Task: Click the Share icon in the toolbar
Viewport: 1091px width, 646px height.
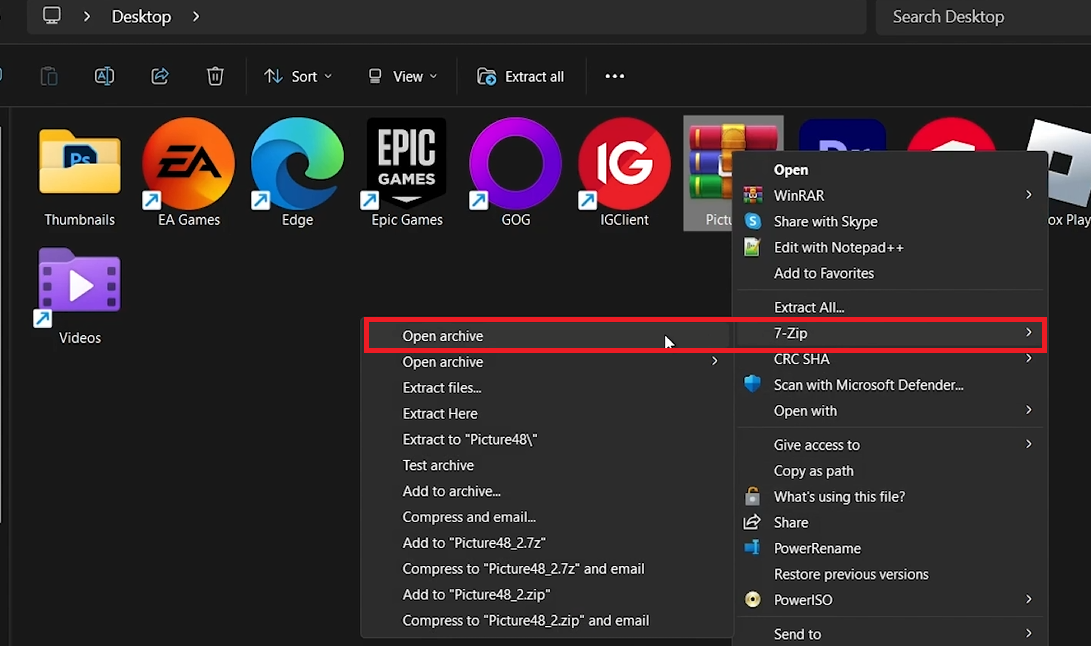Action: pos(159,76)
